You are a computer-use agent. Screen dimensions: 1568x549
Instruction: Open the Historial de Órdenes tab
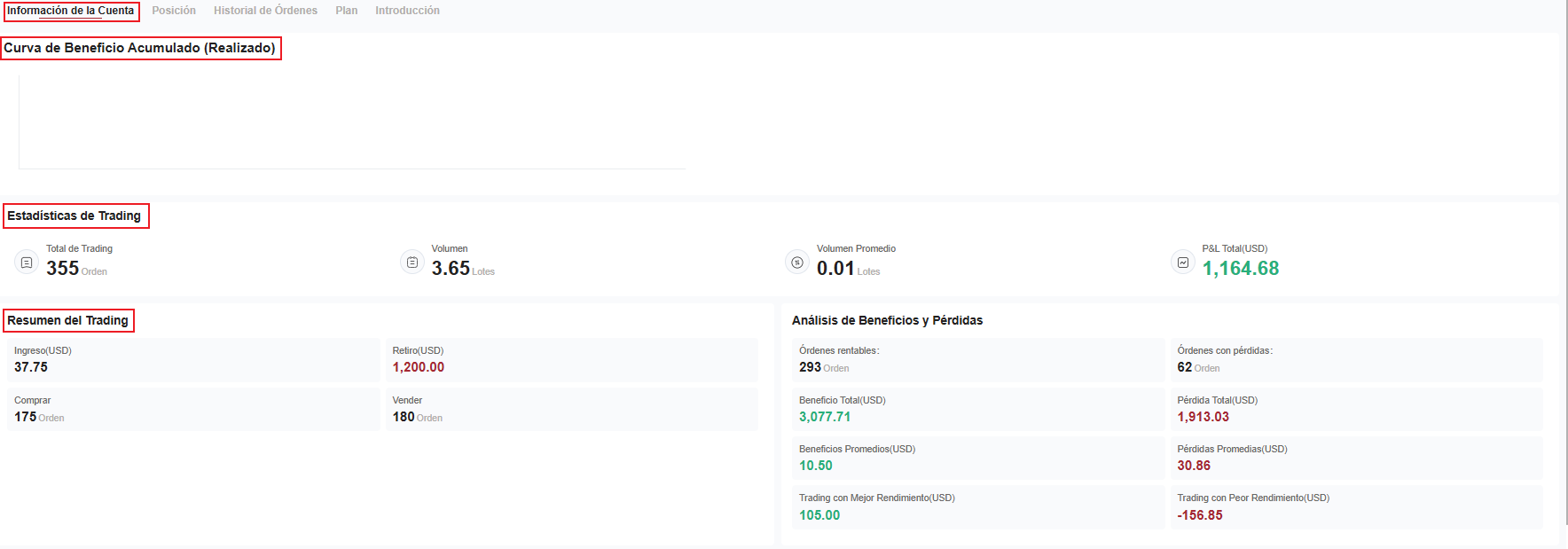265,11
